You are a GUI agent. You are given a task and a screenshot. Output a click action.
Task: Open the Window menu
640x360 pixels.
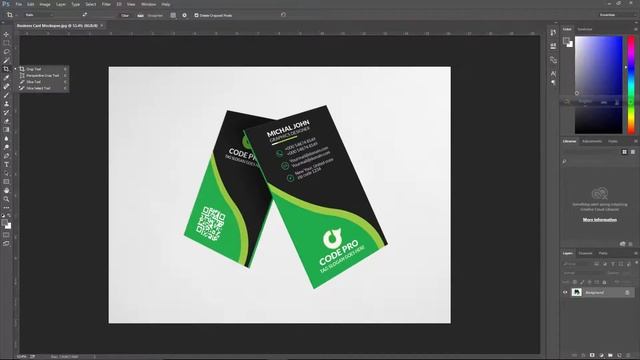[x=148, y=4]
